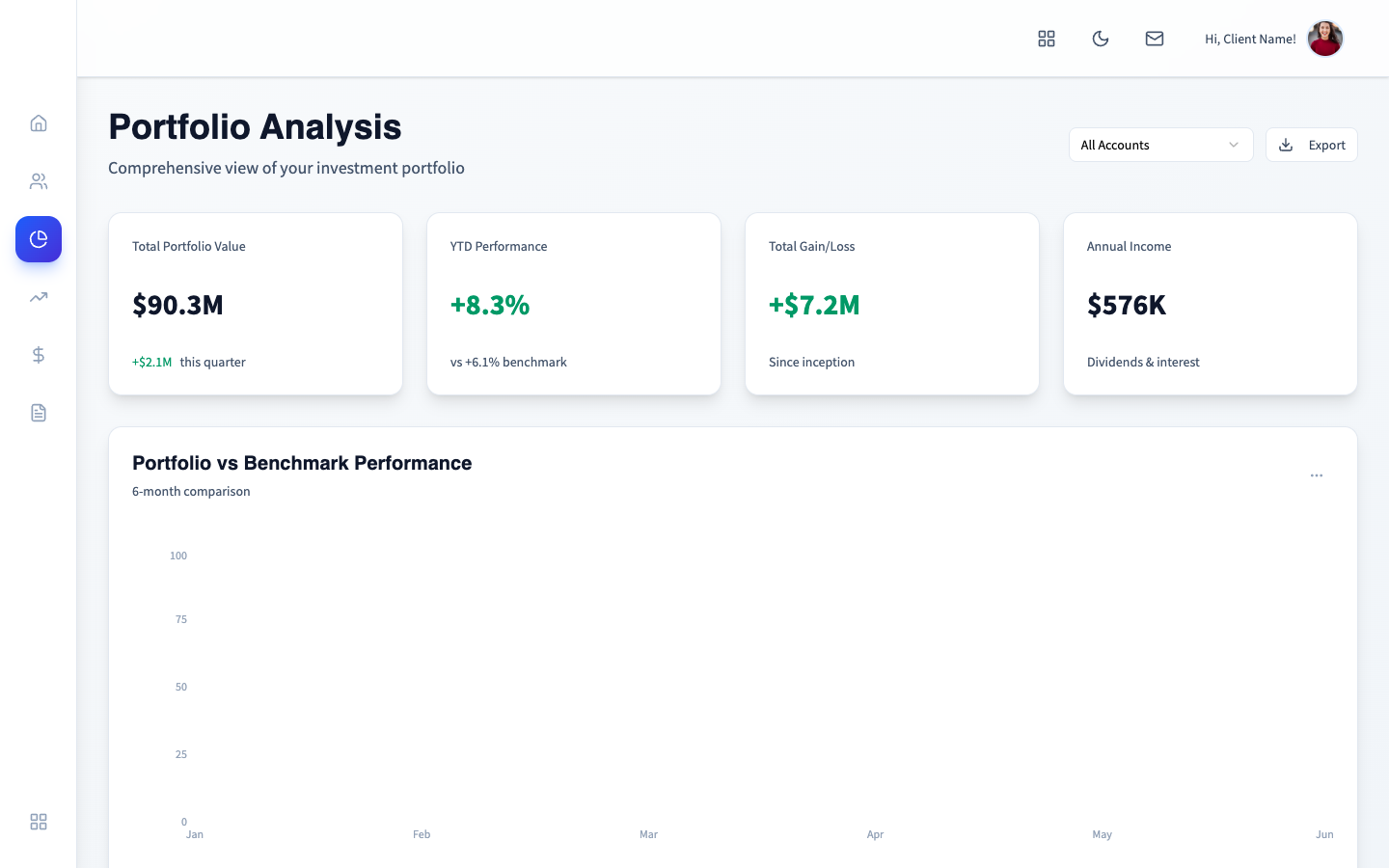Open the All Accounts dropdown
This screenshot has width=1389, height=868.
[1161, 145]
